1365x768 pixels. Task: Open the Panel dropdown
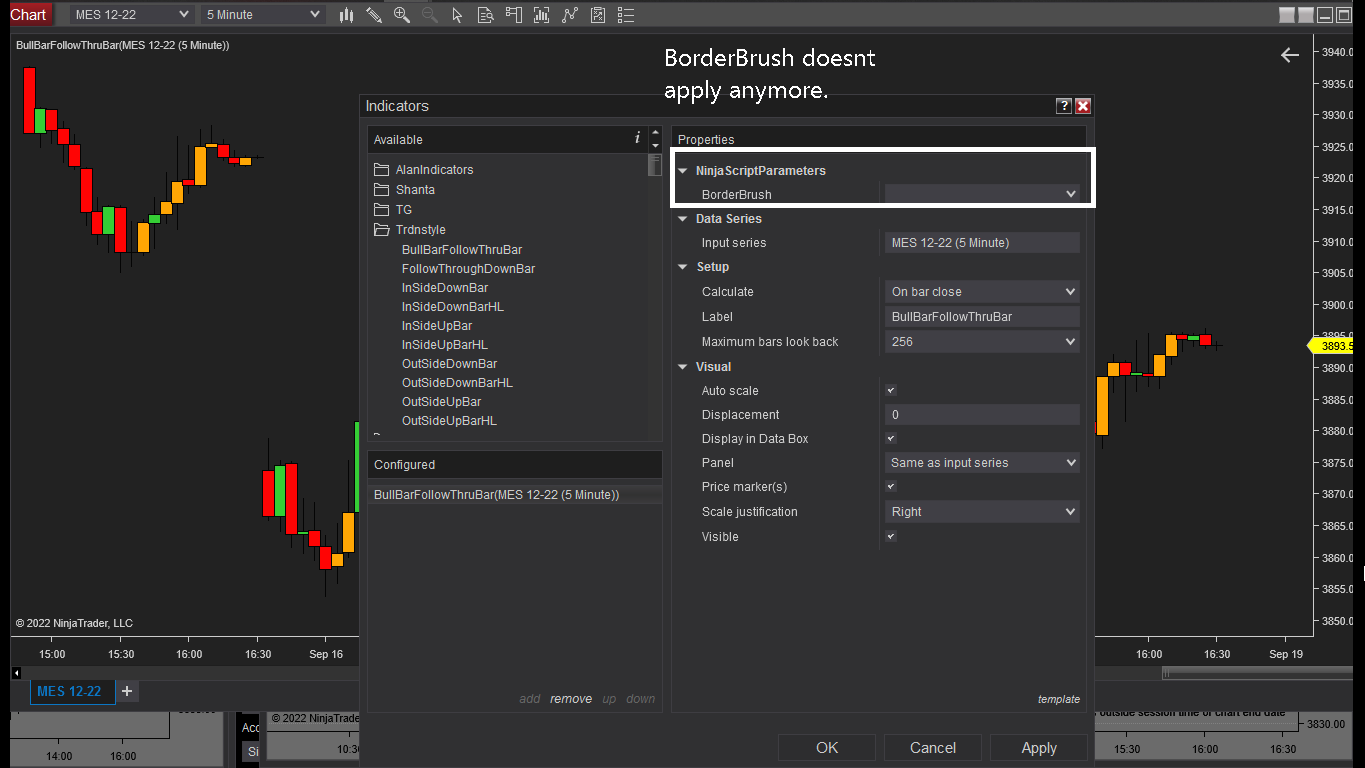[982, 463]
